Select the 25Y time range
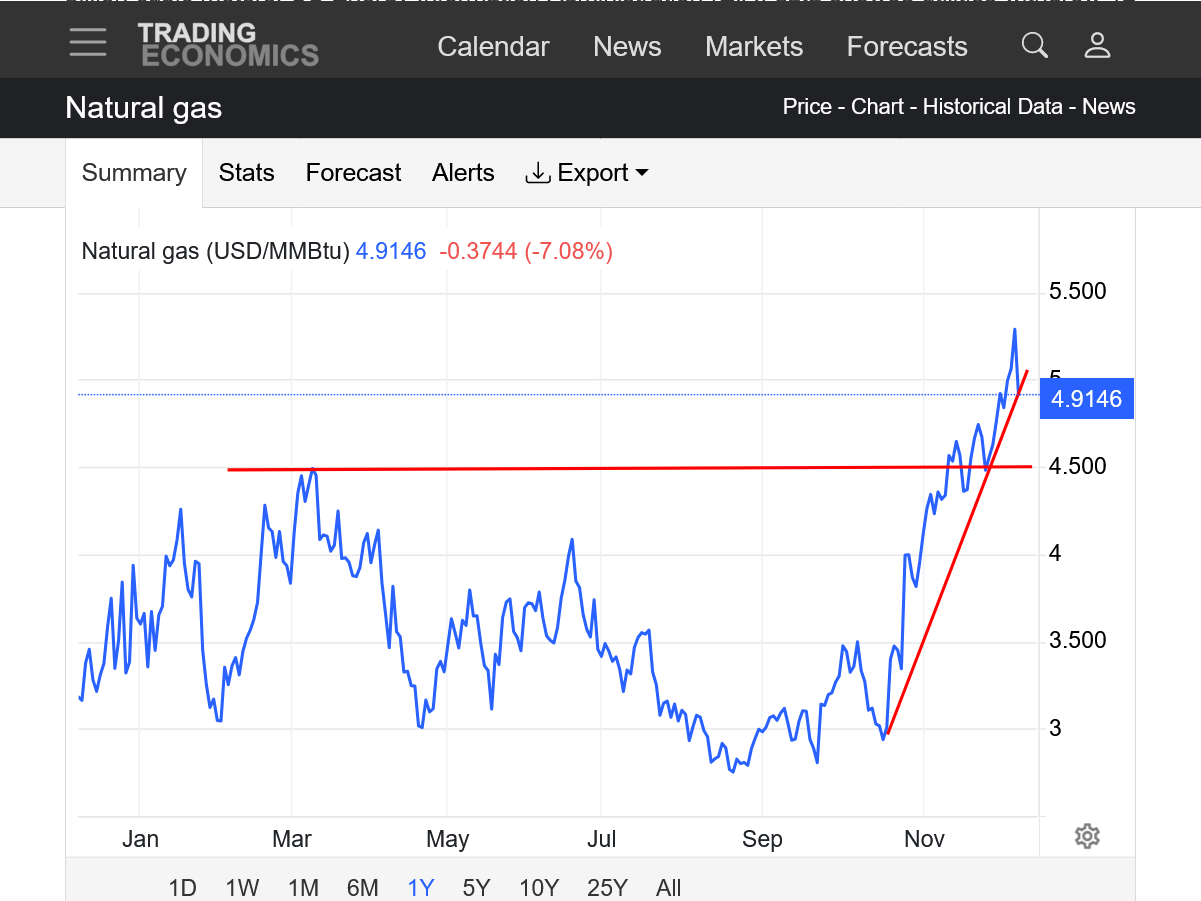The height and width of the screenshot is (901, 1201). point(607,887)
